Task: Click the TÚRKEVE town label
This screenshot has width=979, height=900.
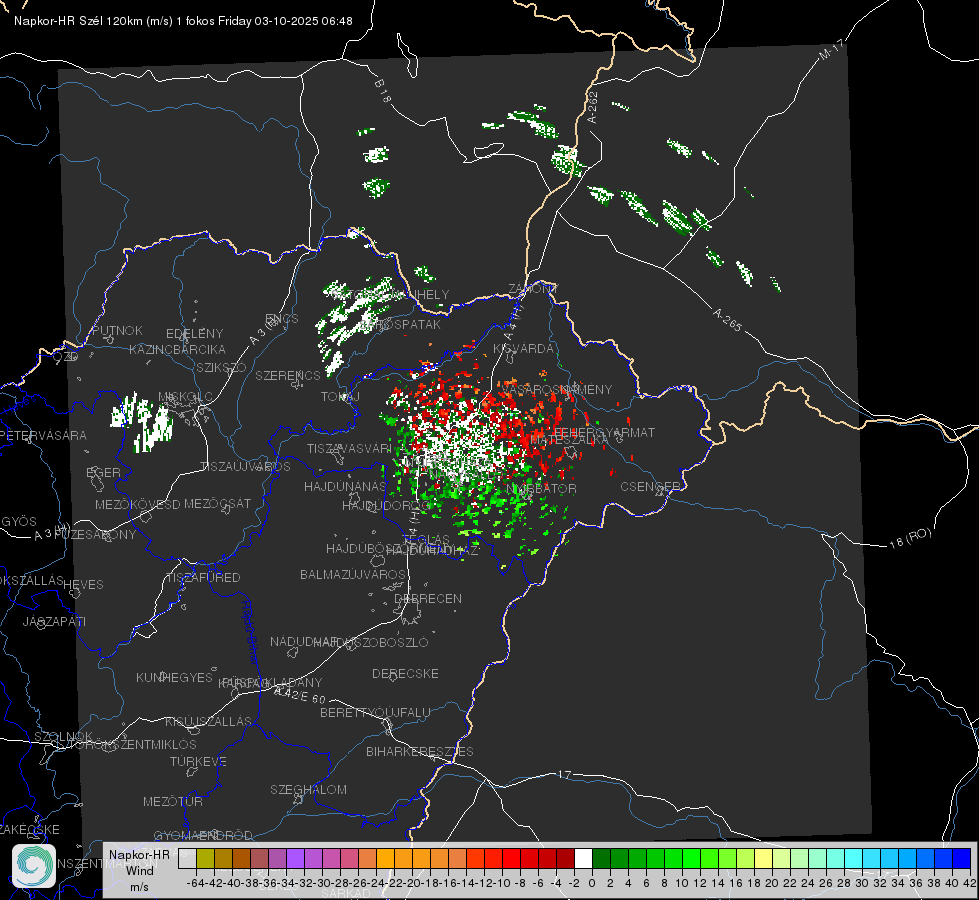Action: (x=199, y=761)
